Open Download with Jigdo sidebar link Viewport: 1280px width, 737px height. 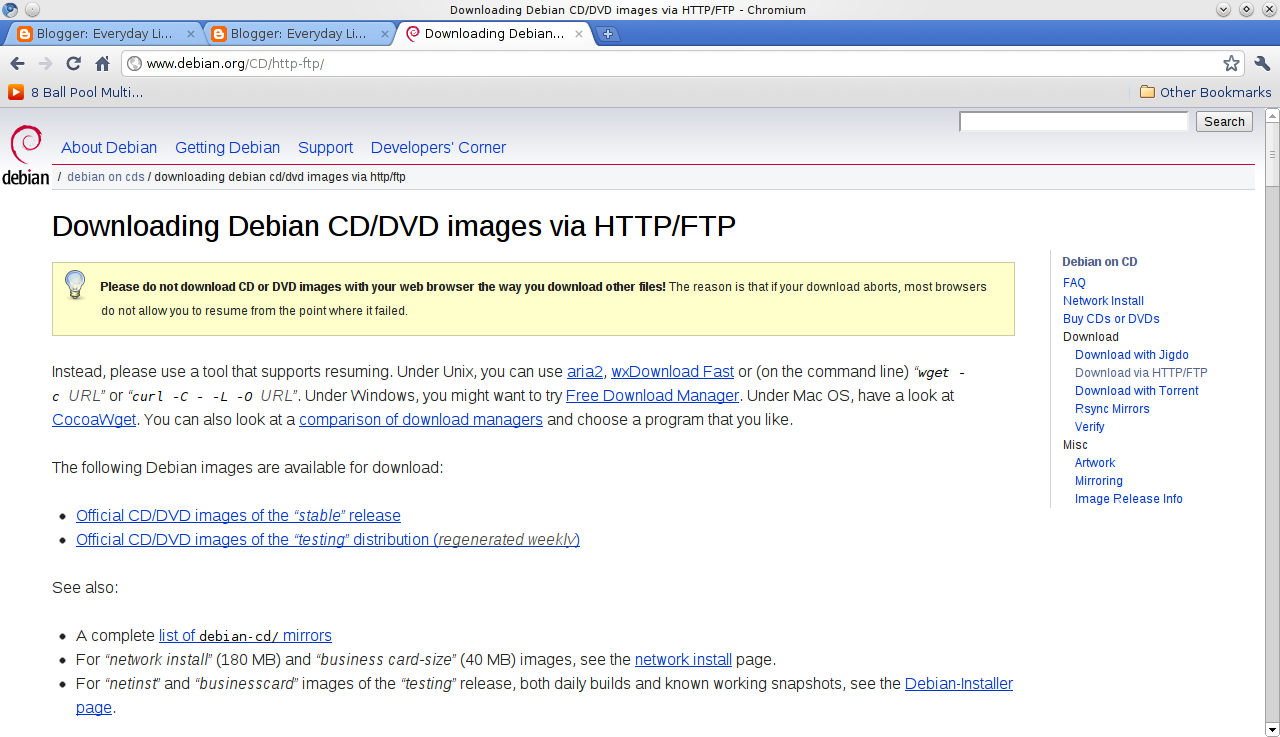1132,355
